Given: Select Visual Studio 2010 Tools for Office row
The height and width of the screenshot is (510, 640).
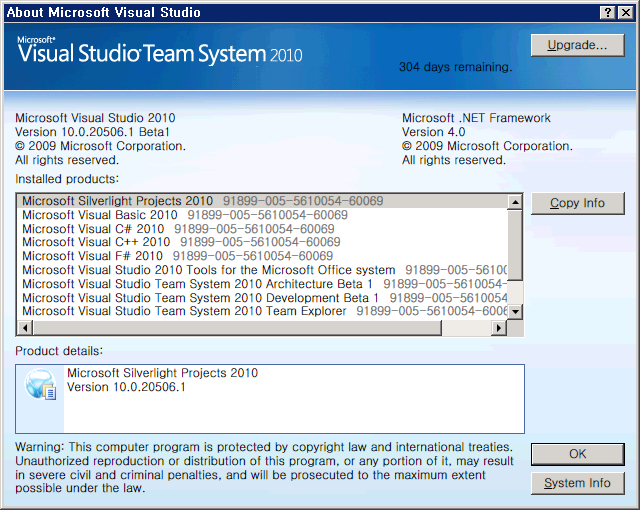Looking at the screenshot, I should coord(262,270).
